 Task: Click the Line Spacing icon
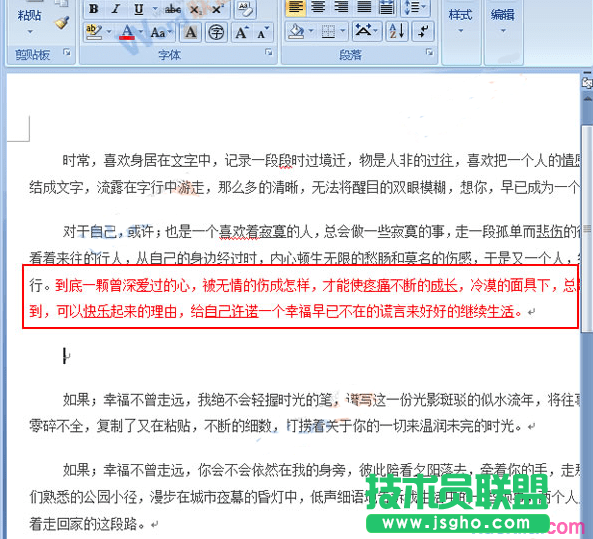pos(411,8)
